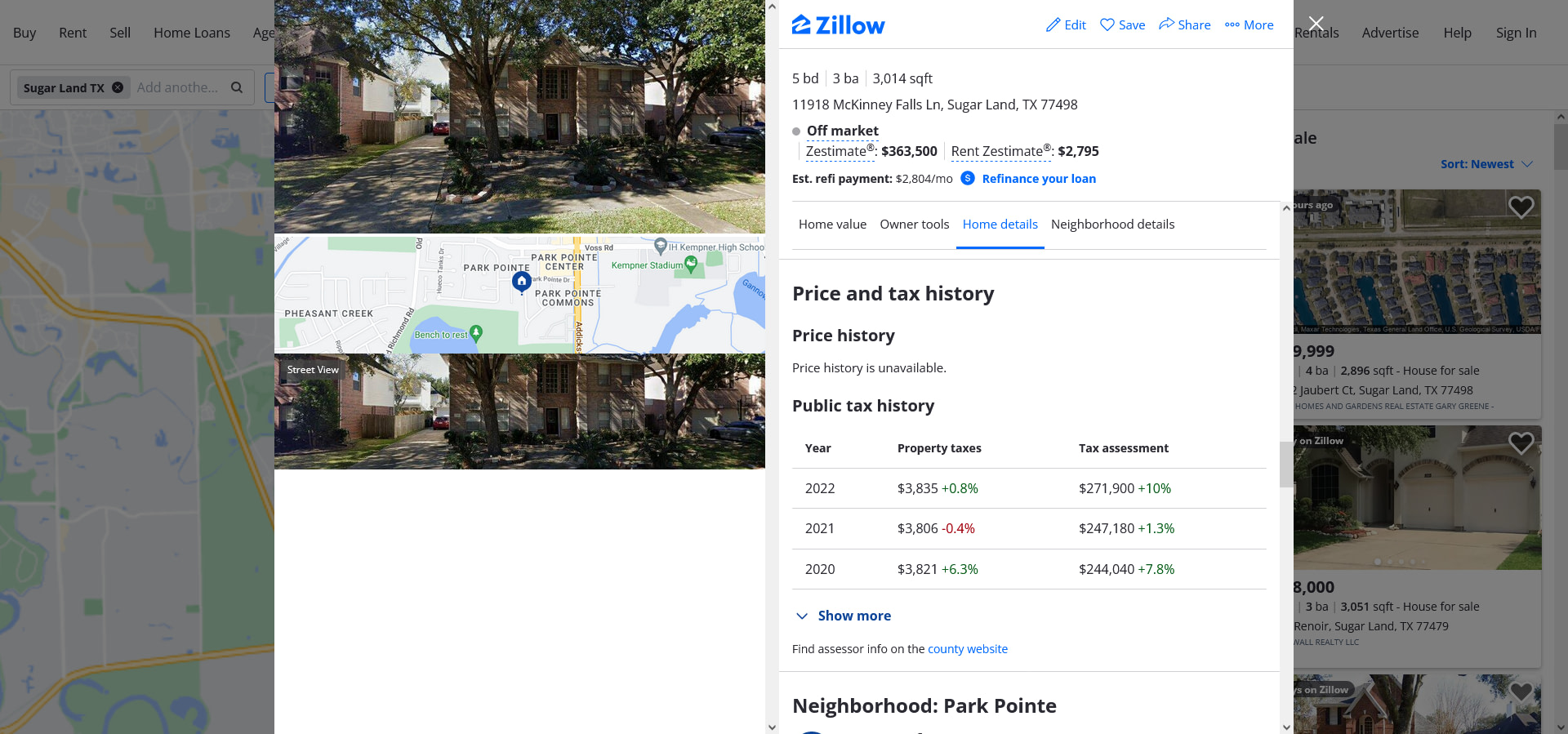The image size is (1568, 734).
Task: Click the address 11918 McKinney Falls Ln
Action: (934, 105)
